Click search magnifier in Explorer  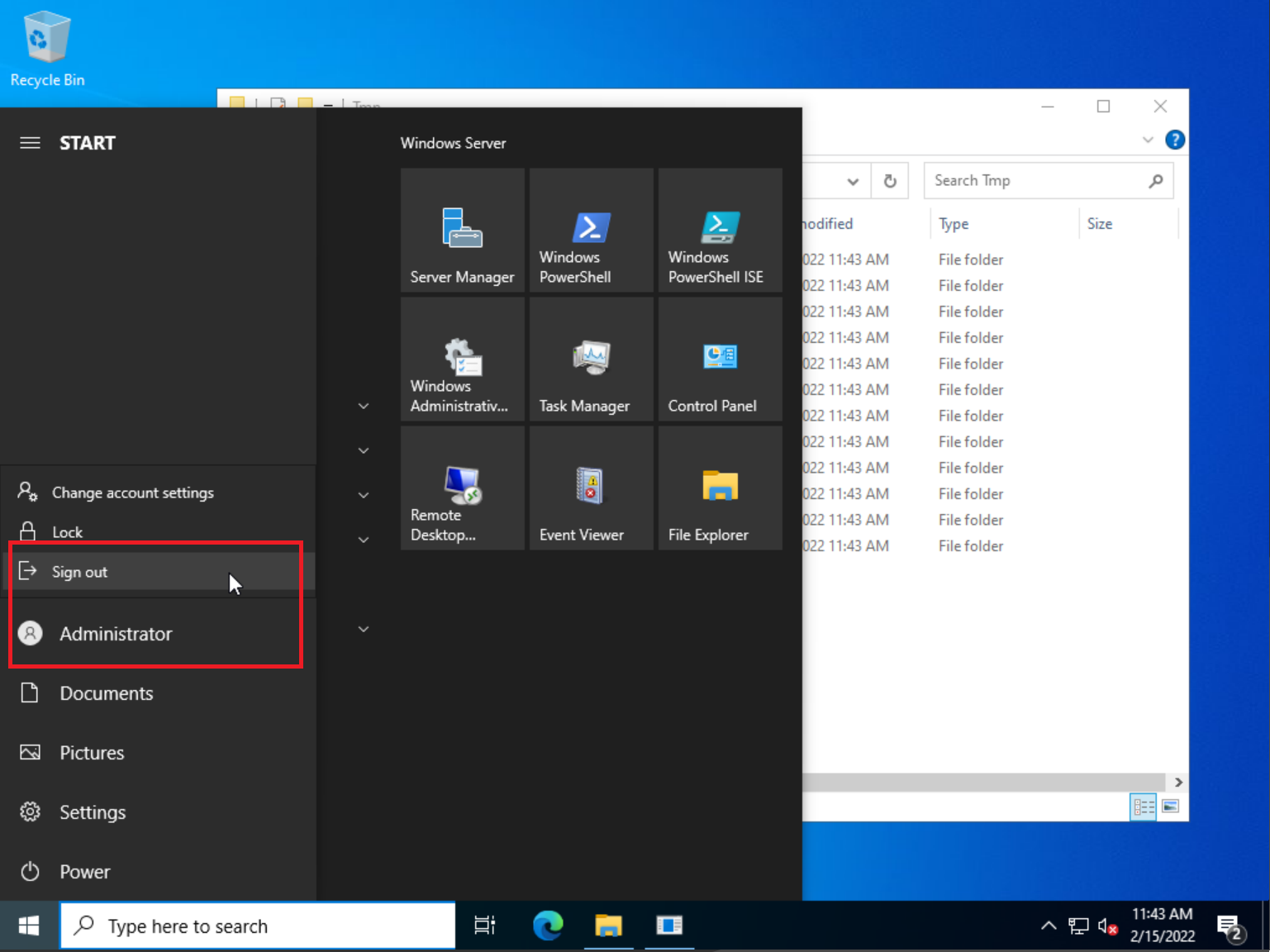pyautogui.click(x=1156, y=181)
